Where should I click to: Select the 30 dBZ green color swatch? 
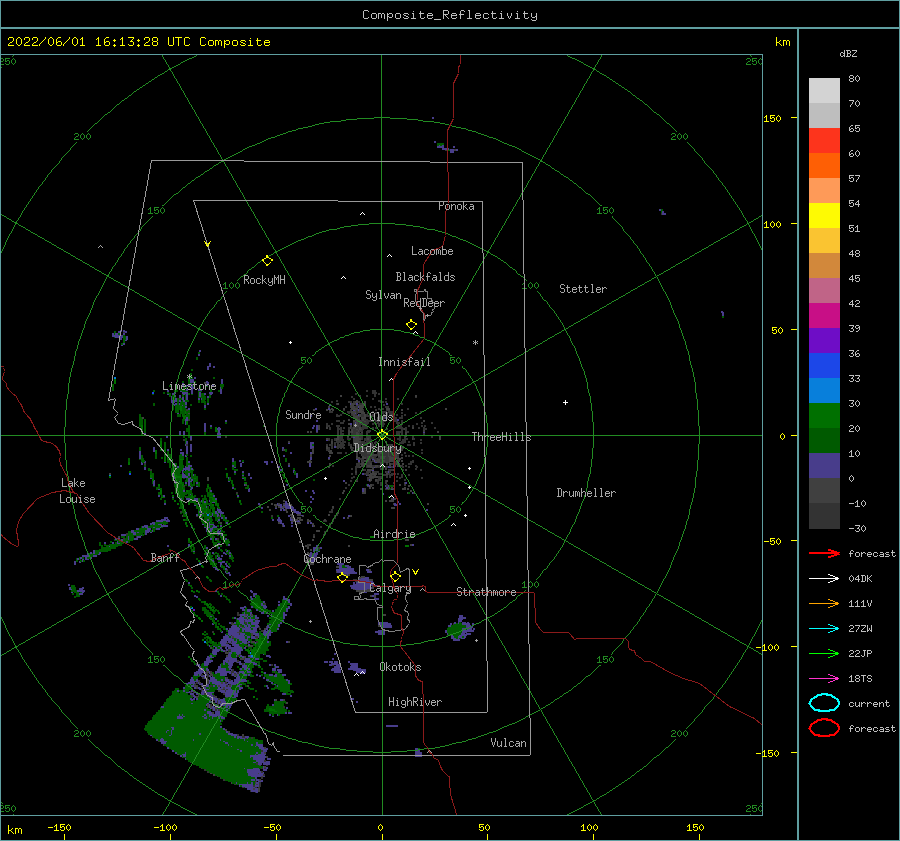click(x=824, y=416)
